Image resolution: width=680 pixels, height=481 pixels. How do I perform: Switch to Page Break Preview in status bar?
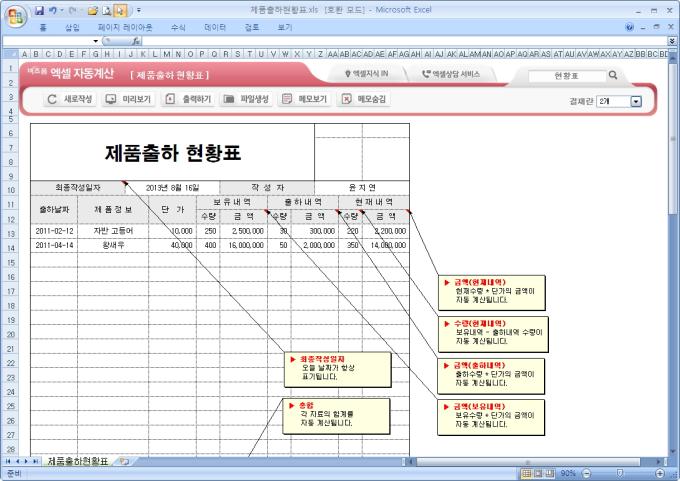(550, 473)
